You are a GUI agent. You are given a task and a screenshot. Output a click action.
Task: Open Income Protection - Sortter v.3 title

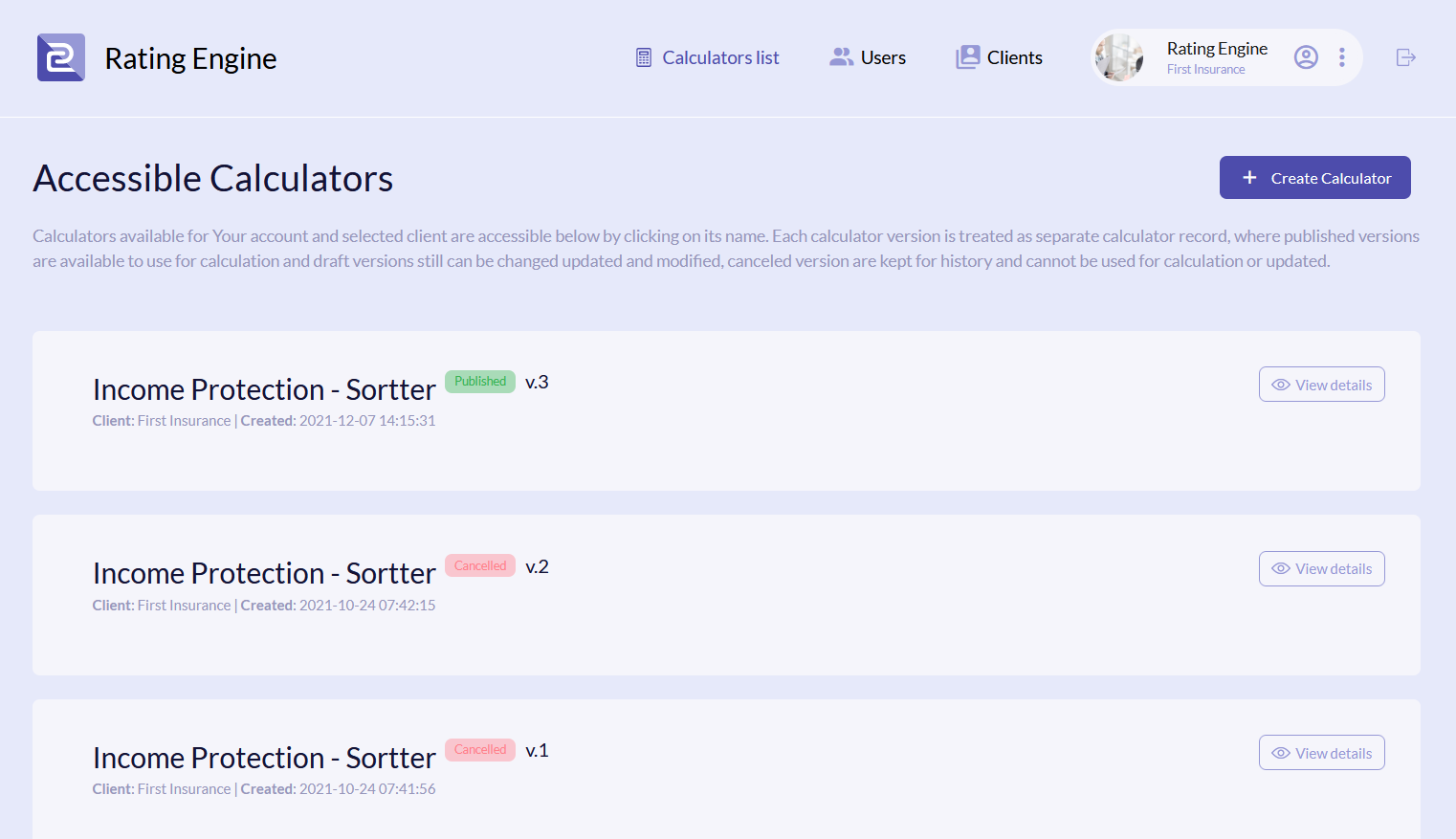point(264,389)
